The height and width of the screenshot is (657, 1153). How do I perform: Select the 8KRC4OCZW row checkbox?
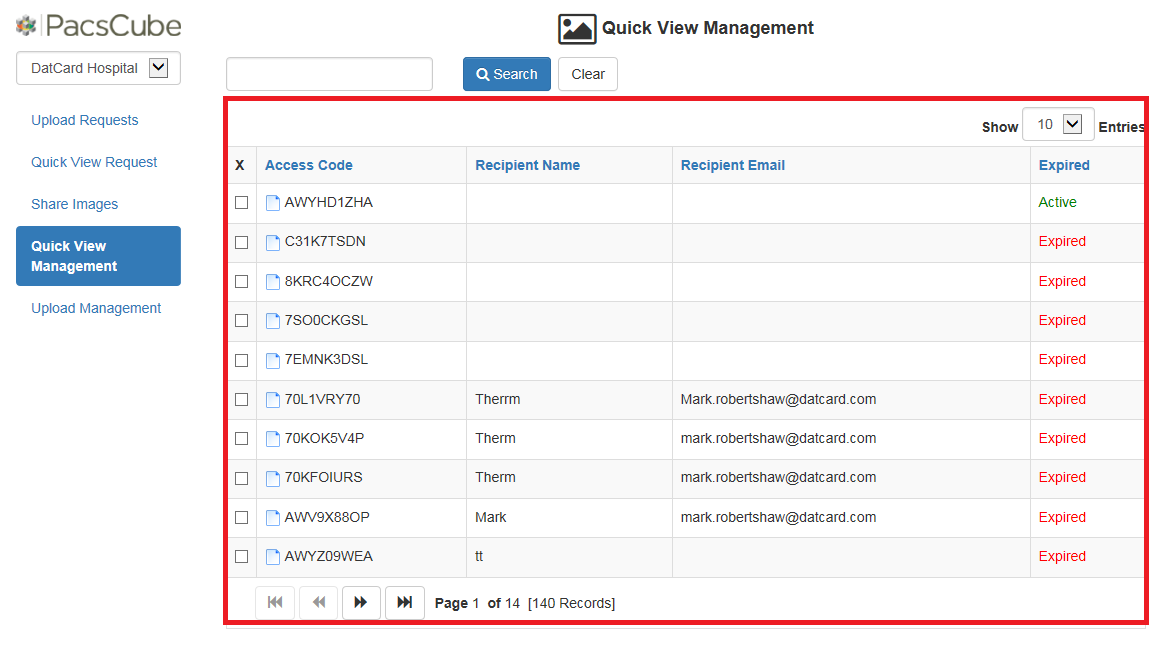(x=241, y=281)
